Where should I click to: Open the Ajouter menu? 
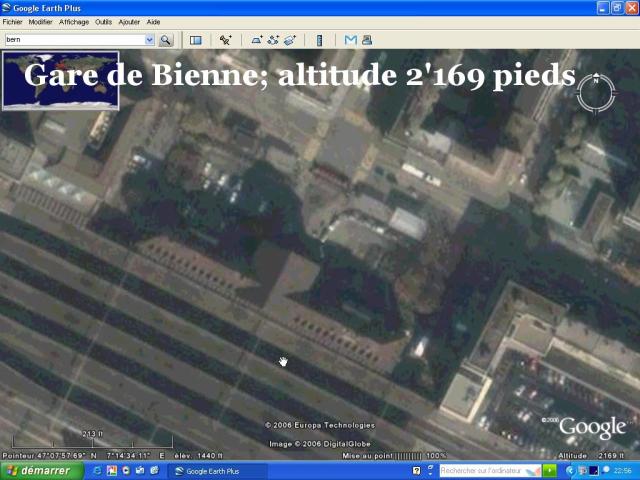[x=129, y=22]
